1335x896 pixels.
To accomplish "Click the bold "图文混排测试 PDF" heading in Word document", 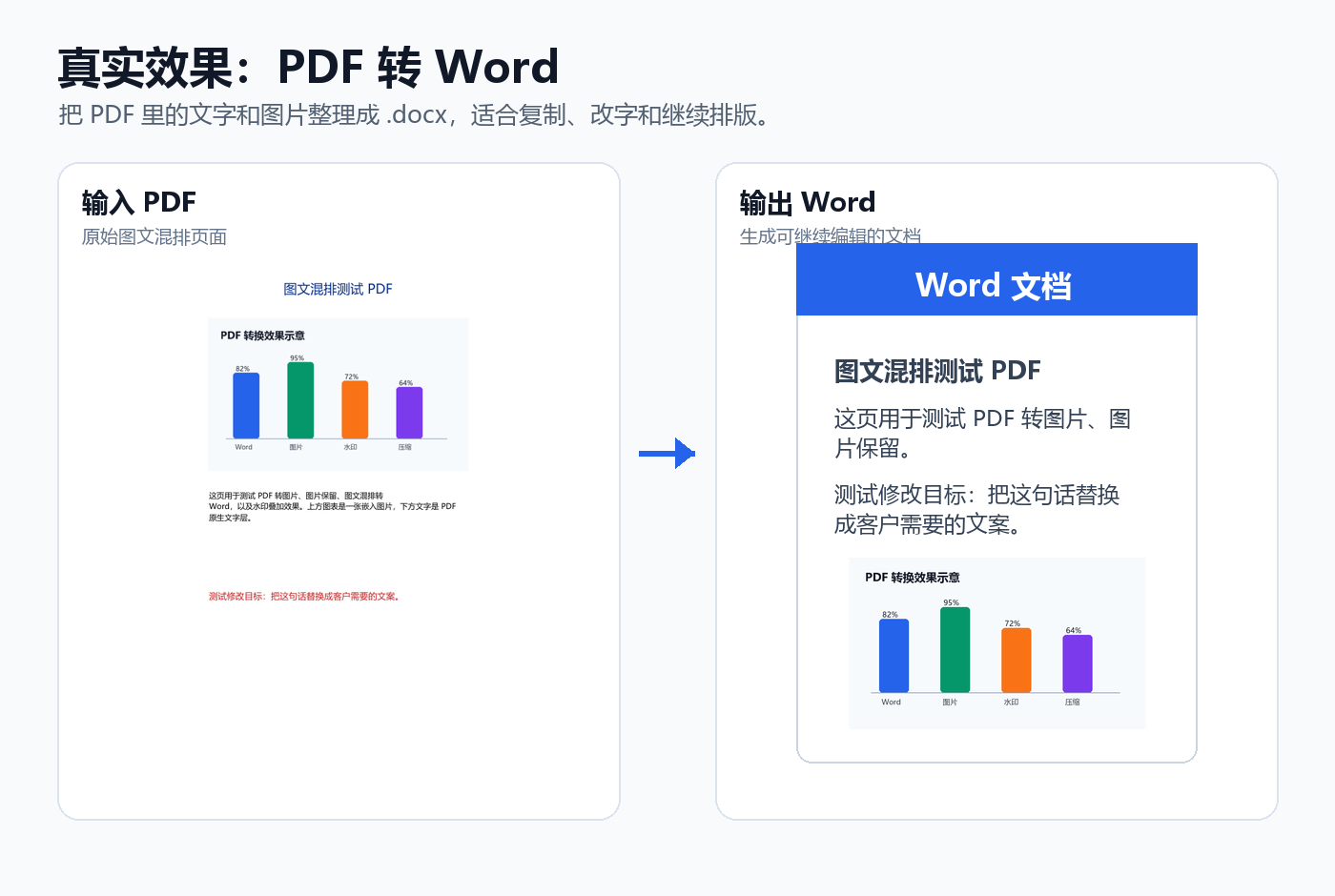I will coord(937,371).
